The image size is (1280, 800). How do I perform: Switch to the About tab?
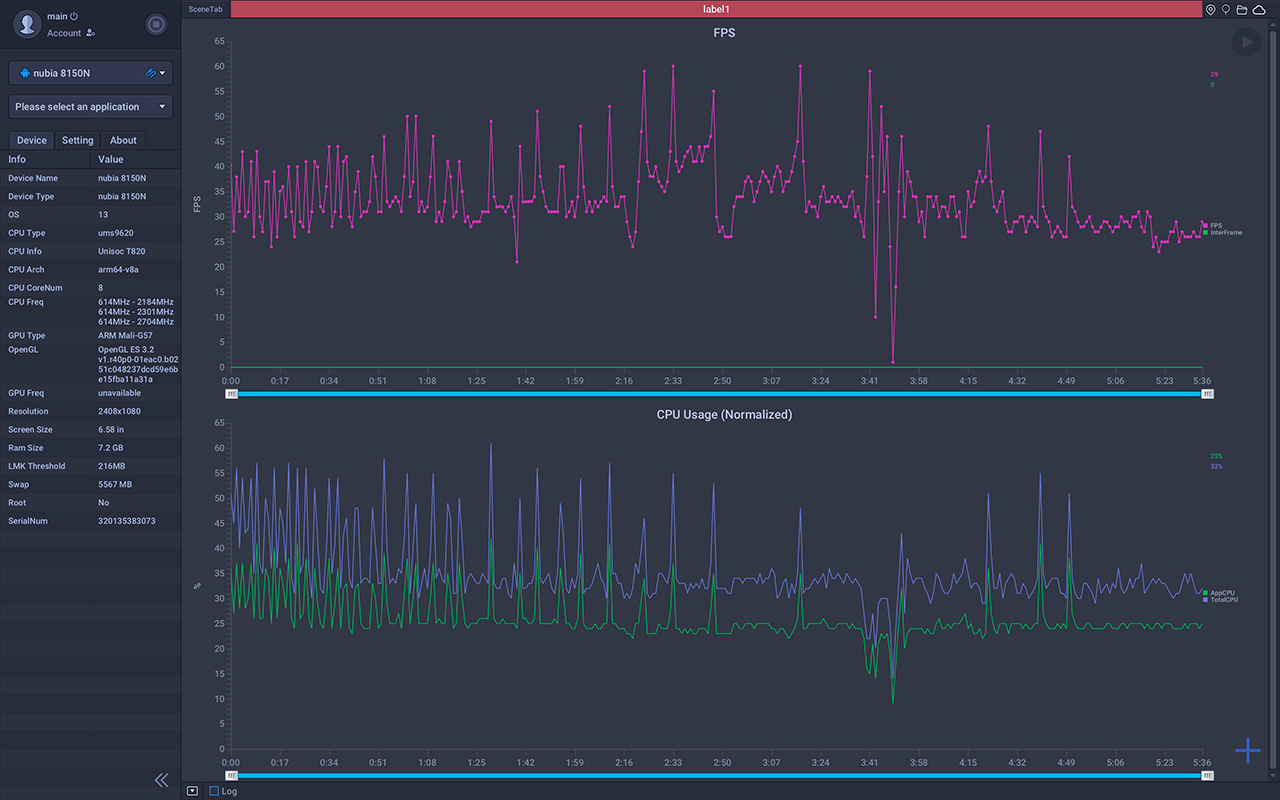(x=123, y=140)
